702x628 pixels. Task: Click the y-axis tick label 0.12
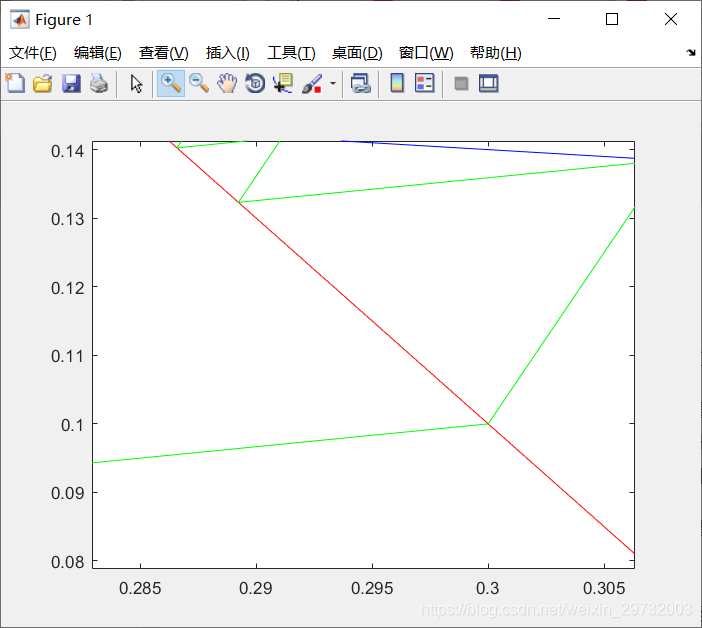[67, 288]
